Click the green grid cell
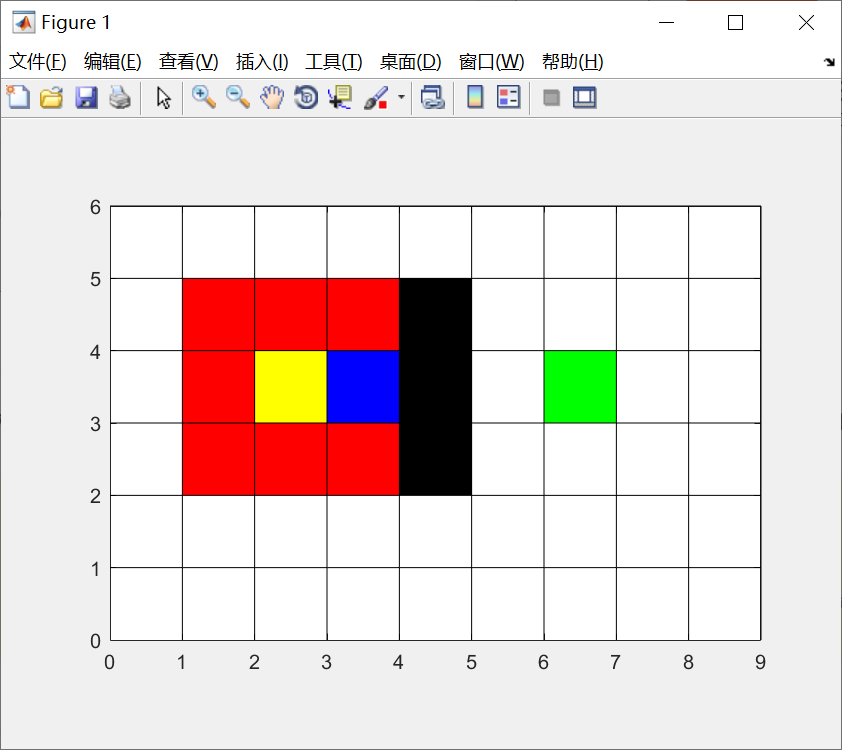Viewport: 842px width, 750px height. 580,387
